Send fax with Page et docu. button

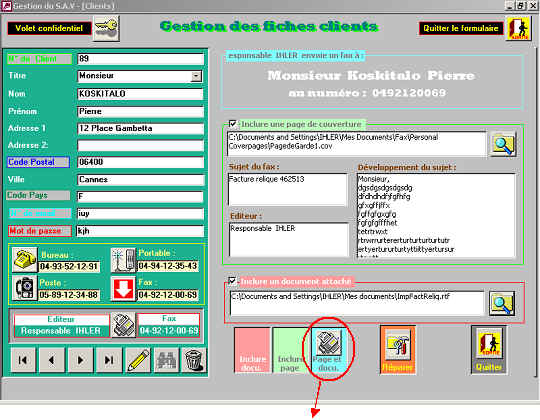pos(328,350)
